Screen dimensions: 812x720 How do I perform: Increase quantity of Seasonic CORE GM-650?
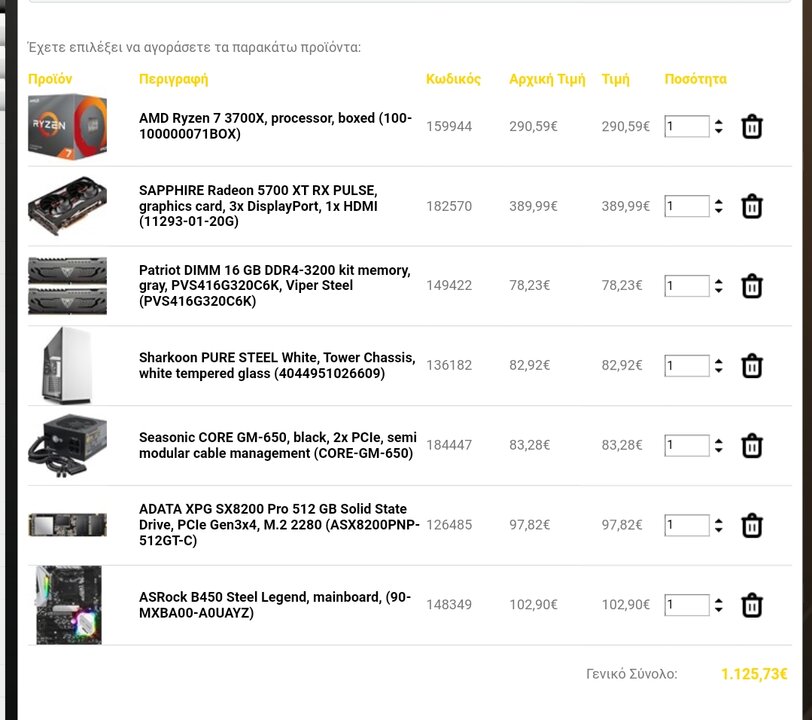tap(718, 441)
